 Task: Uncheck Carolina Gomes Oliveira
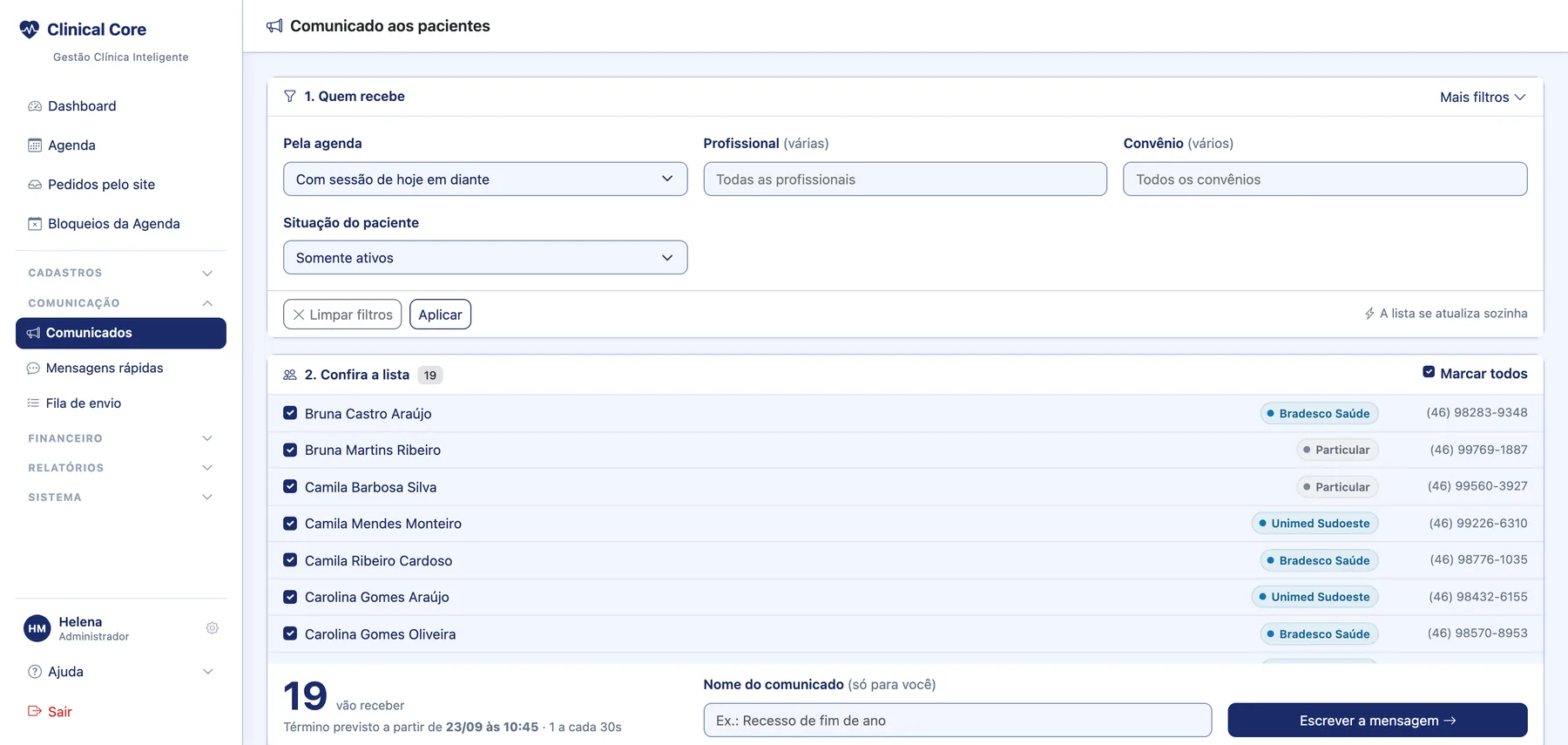click(x=290, y=633)
